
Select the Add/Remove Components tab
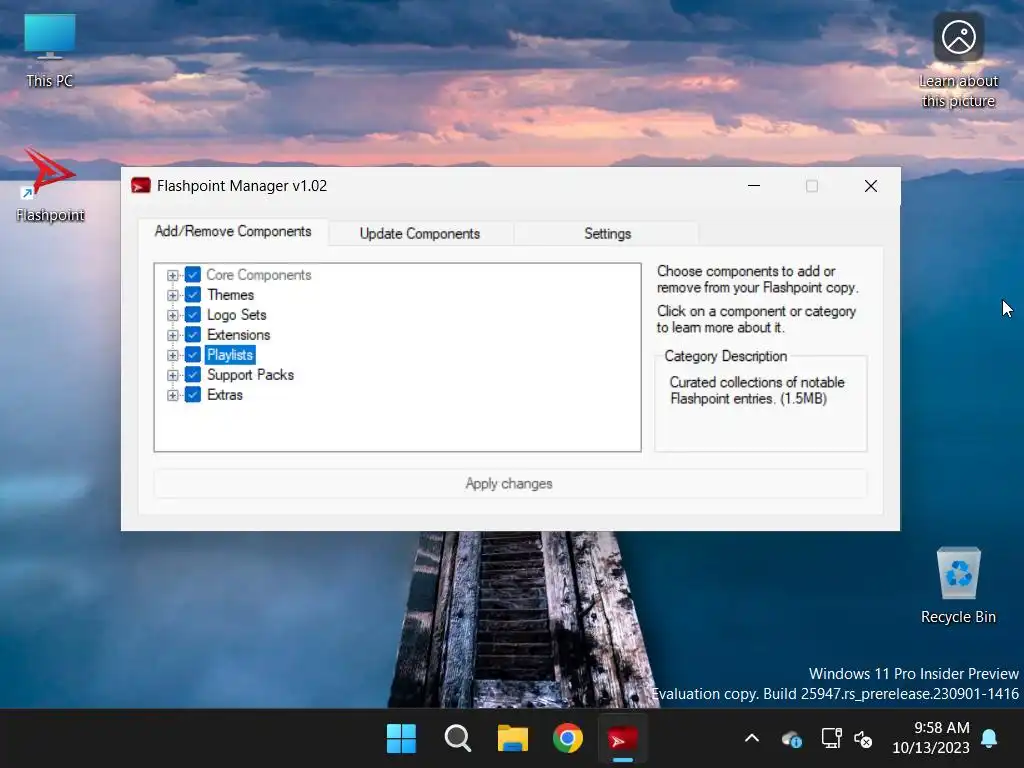pyautogui.click(x=233, y=231)
